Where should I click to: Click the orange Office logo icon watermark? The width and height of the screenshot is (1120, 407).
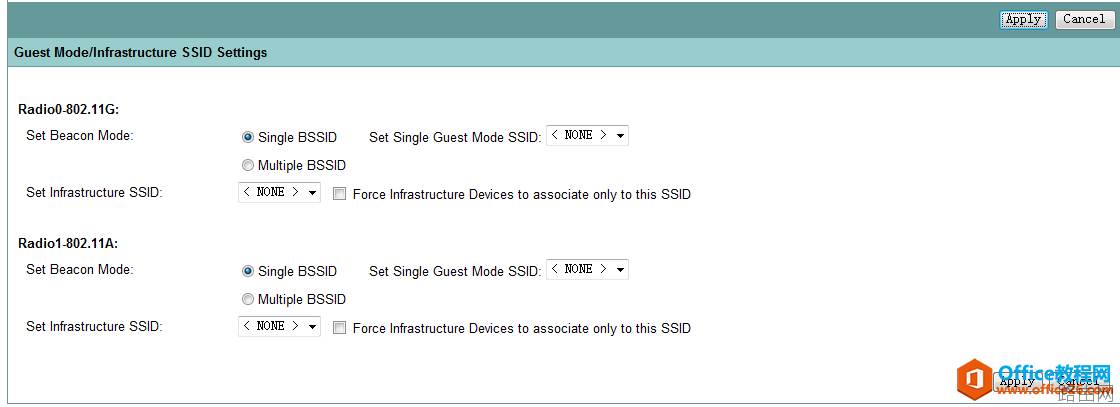tap(974, 379)
